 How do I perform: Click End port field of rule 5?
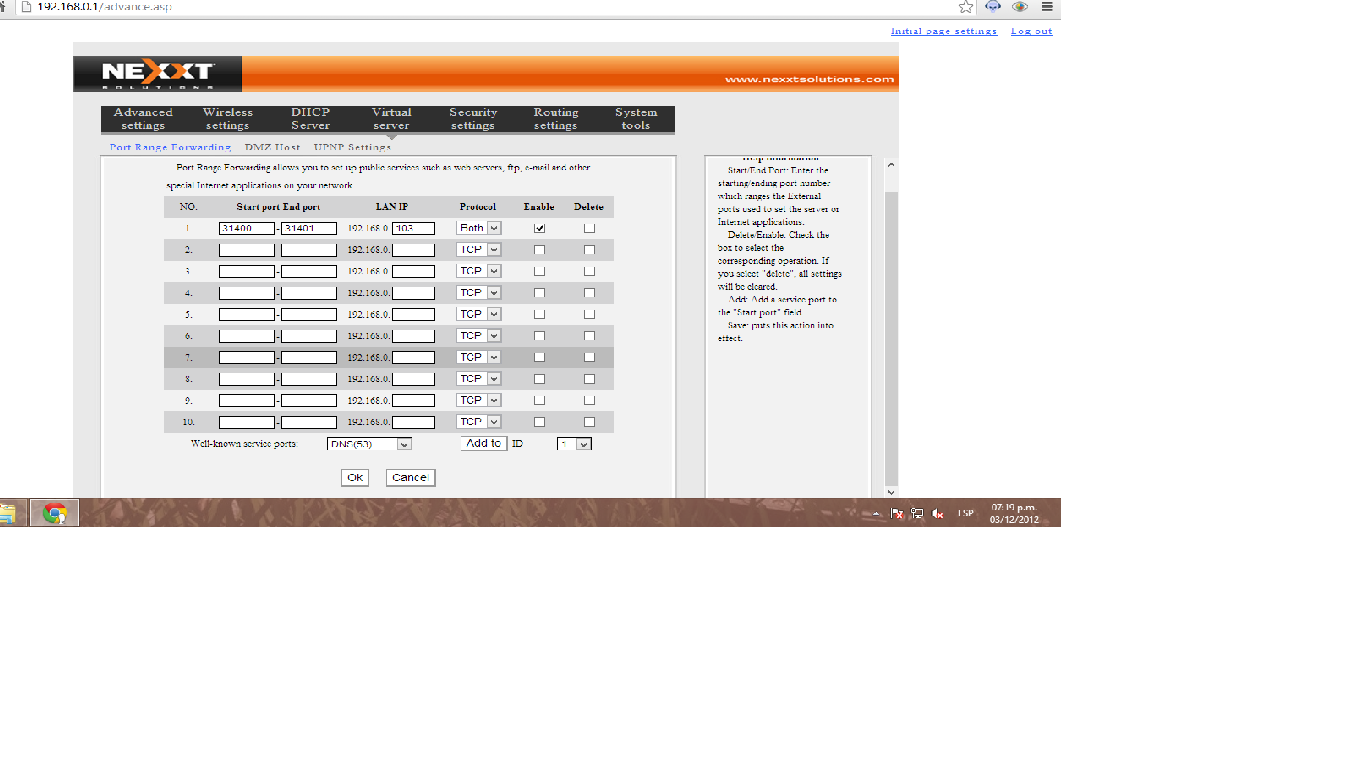click(309, 314)
